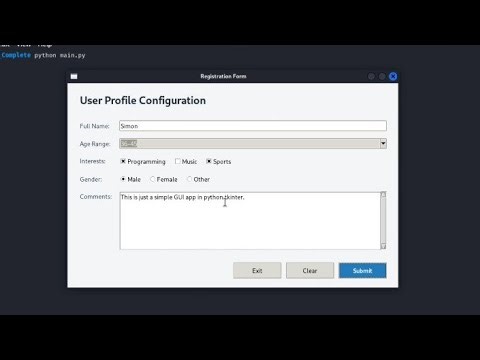Click 'python main.py' text in terminal
480x360 pixels.
click(x=60, y=55)
